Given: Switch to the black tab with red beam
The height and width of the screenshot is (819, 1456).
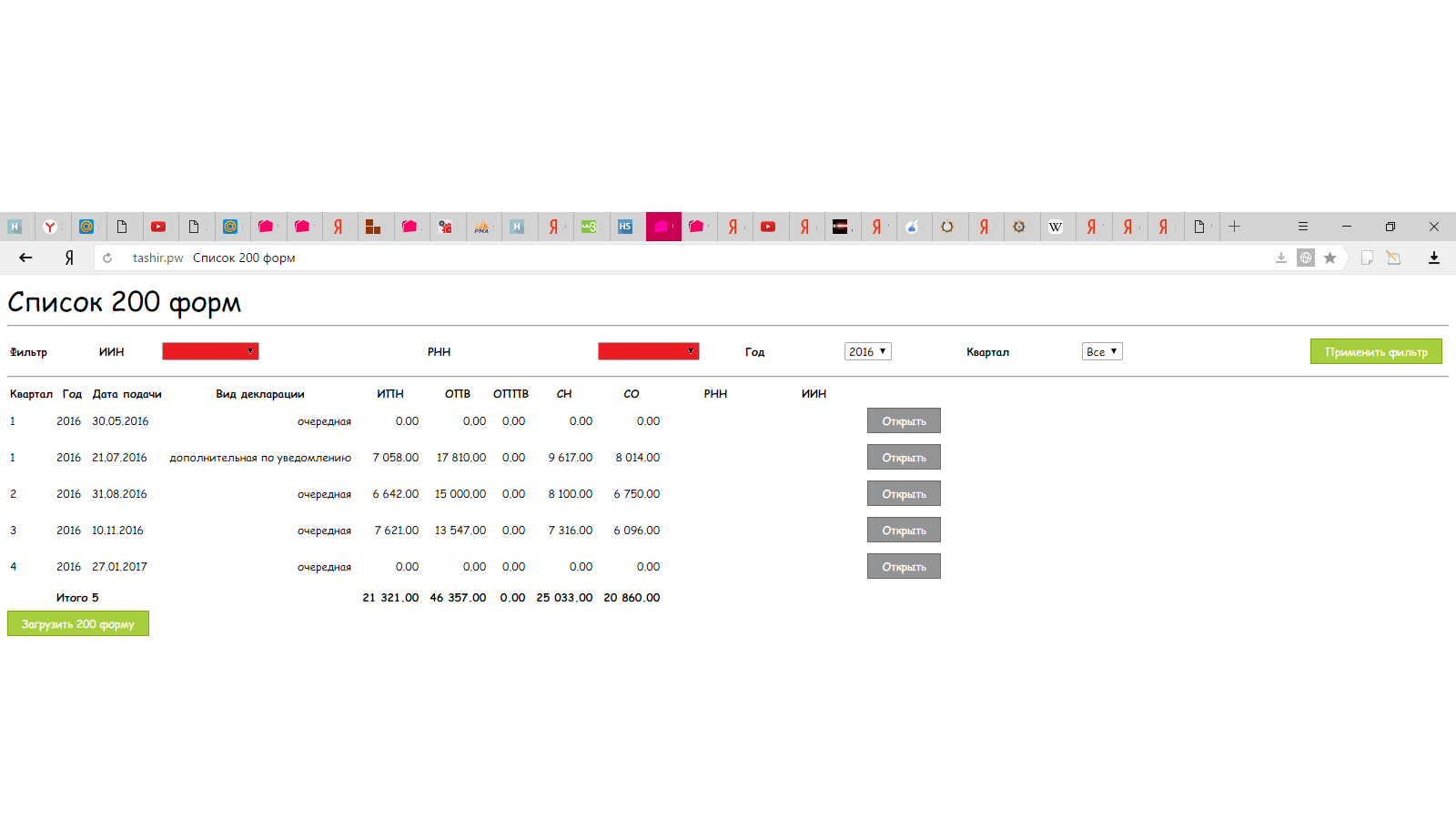Looking at the screenshot, I should tap(841, 227).
